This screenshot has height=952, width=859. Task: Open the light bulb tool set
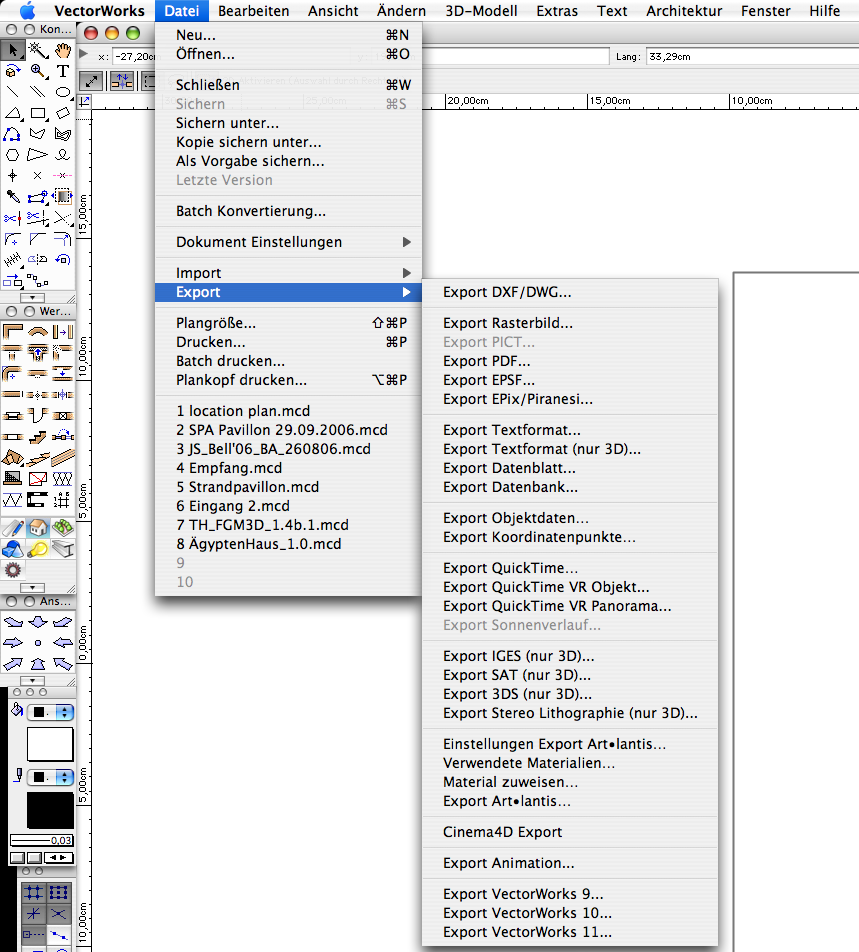(38, 549)
